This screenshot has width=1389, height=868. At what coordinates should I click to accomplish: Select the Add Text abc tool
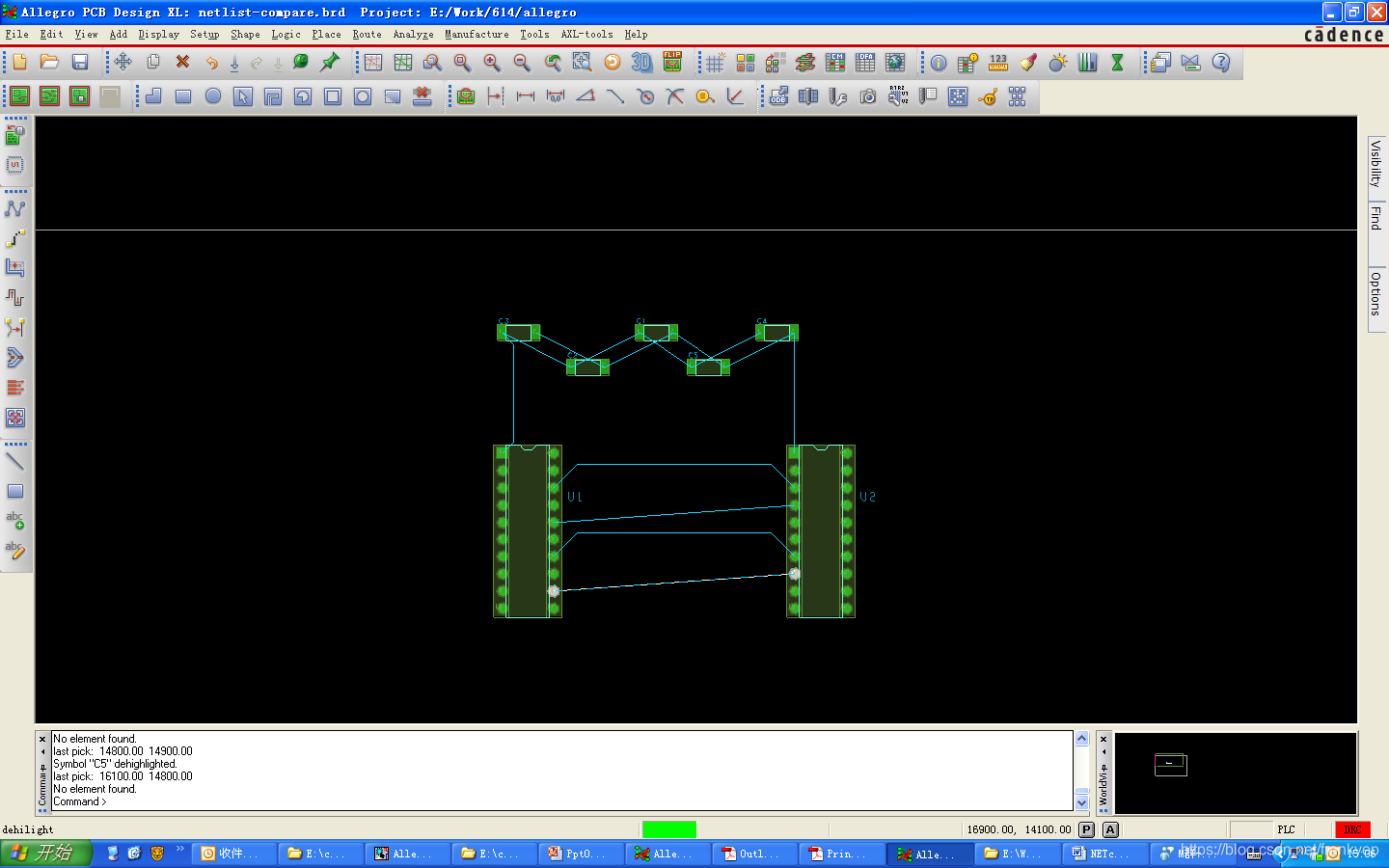(x=15, y=521)
